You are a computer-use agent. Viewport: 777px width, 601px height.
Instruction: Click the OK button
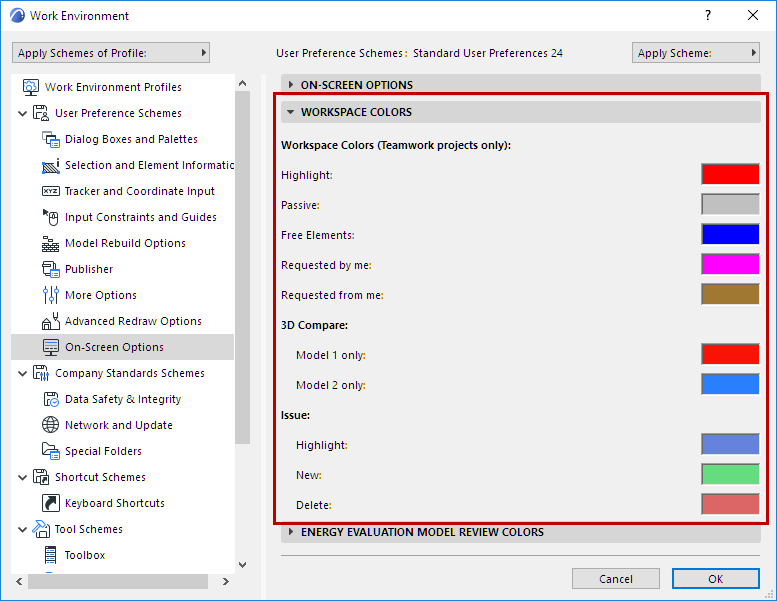(x=716, y=579)
